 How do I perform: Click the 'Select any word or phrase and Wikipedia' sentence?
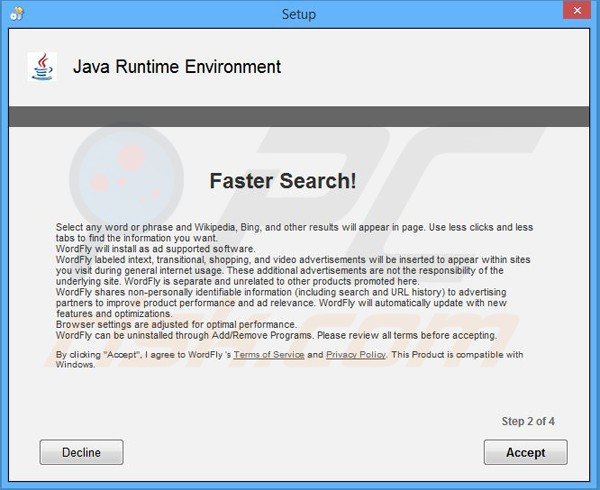click(x=294, y=232)
